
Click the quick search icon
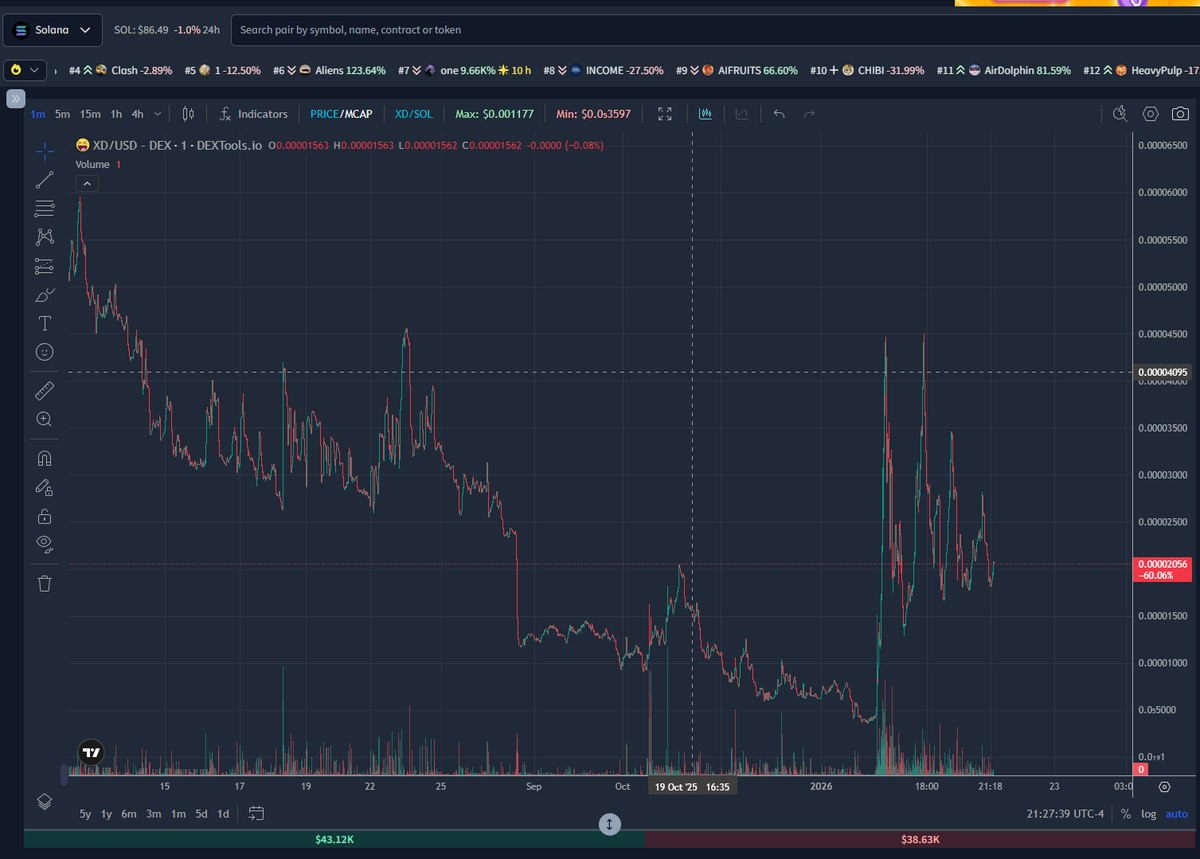click(x=1121, y=114)
